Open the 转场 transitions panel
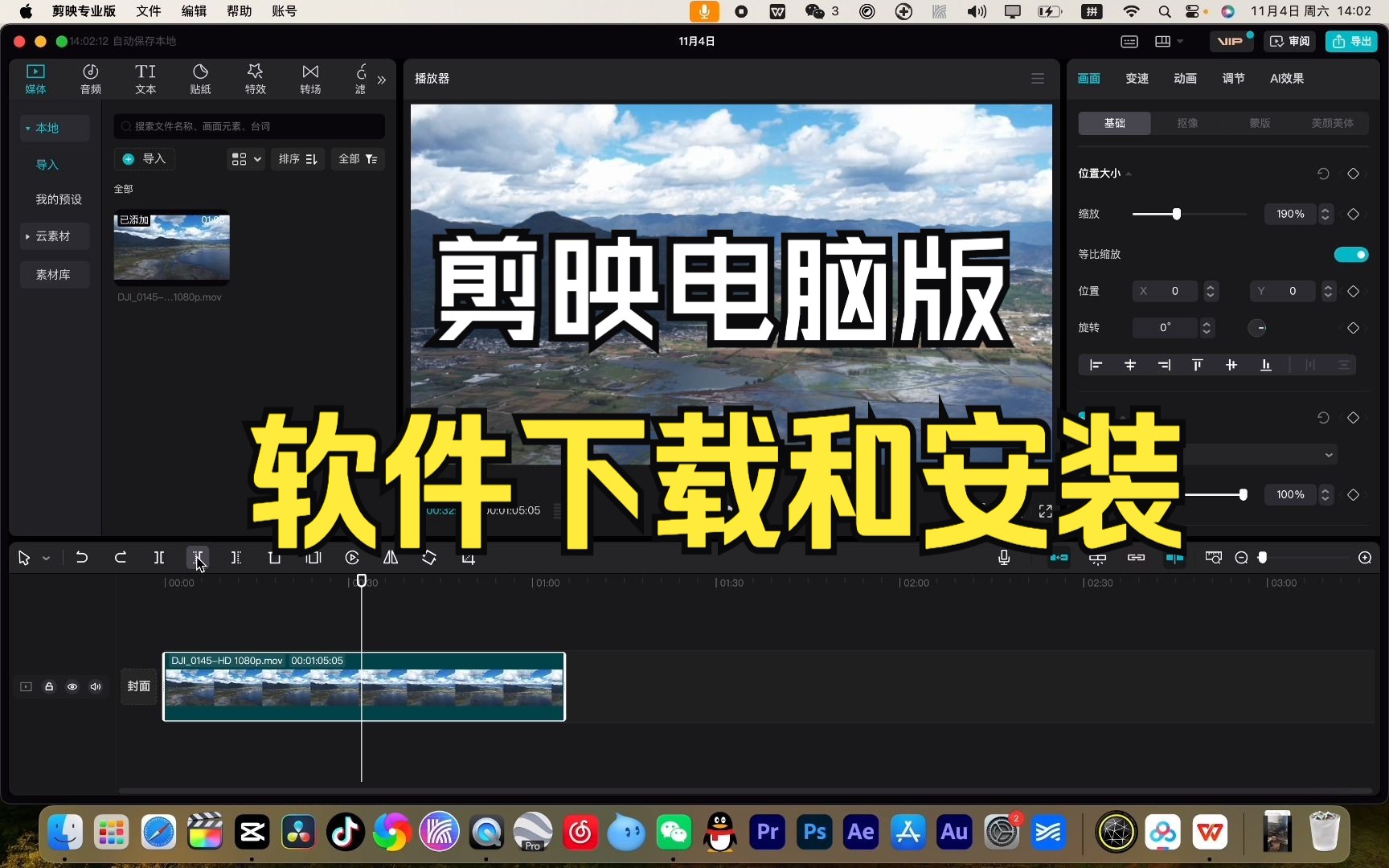Image resolution: width=1389 pixels, height=868 pixels. tap(310, 79)
